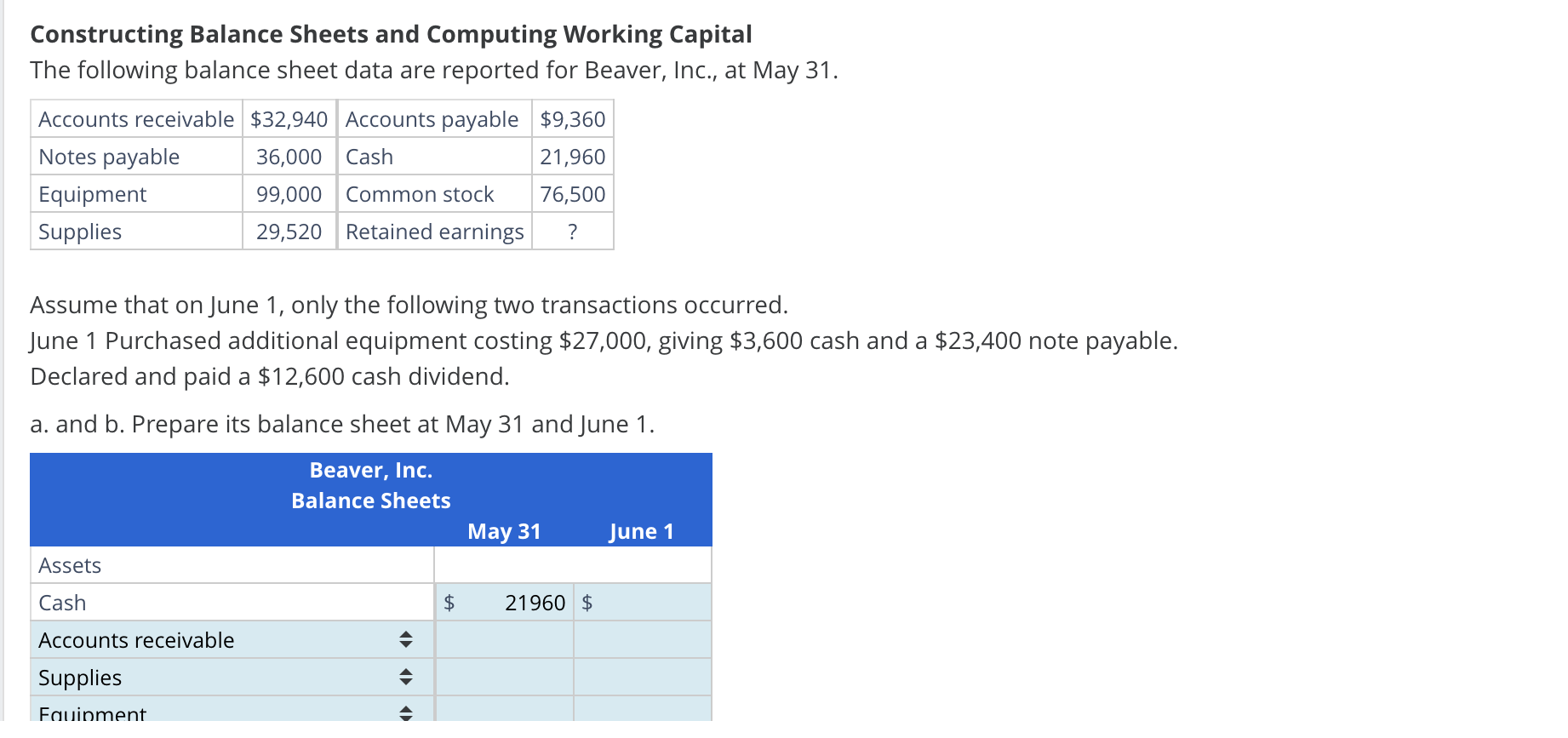
Task: Select the up-down arrow icon next to Equipment
Action: [406, 713]
